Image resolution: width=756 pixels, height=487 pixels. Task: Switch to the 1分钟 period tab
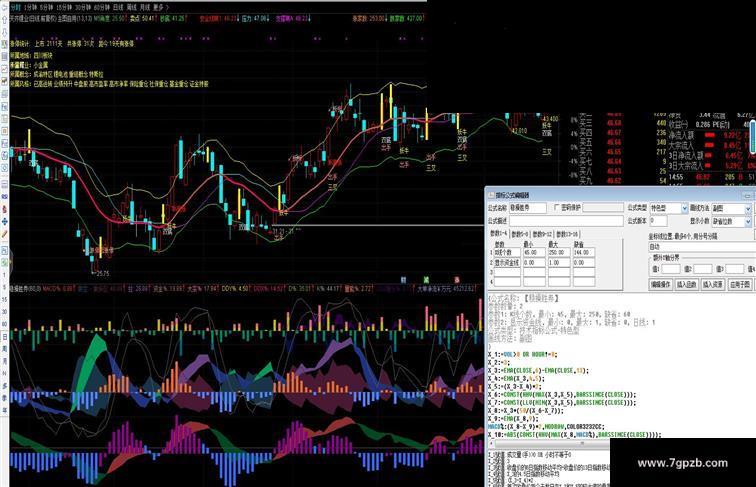tap(30, 8)
